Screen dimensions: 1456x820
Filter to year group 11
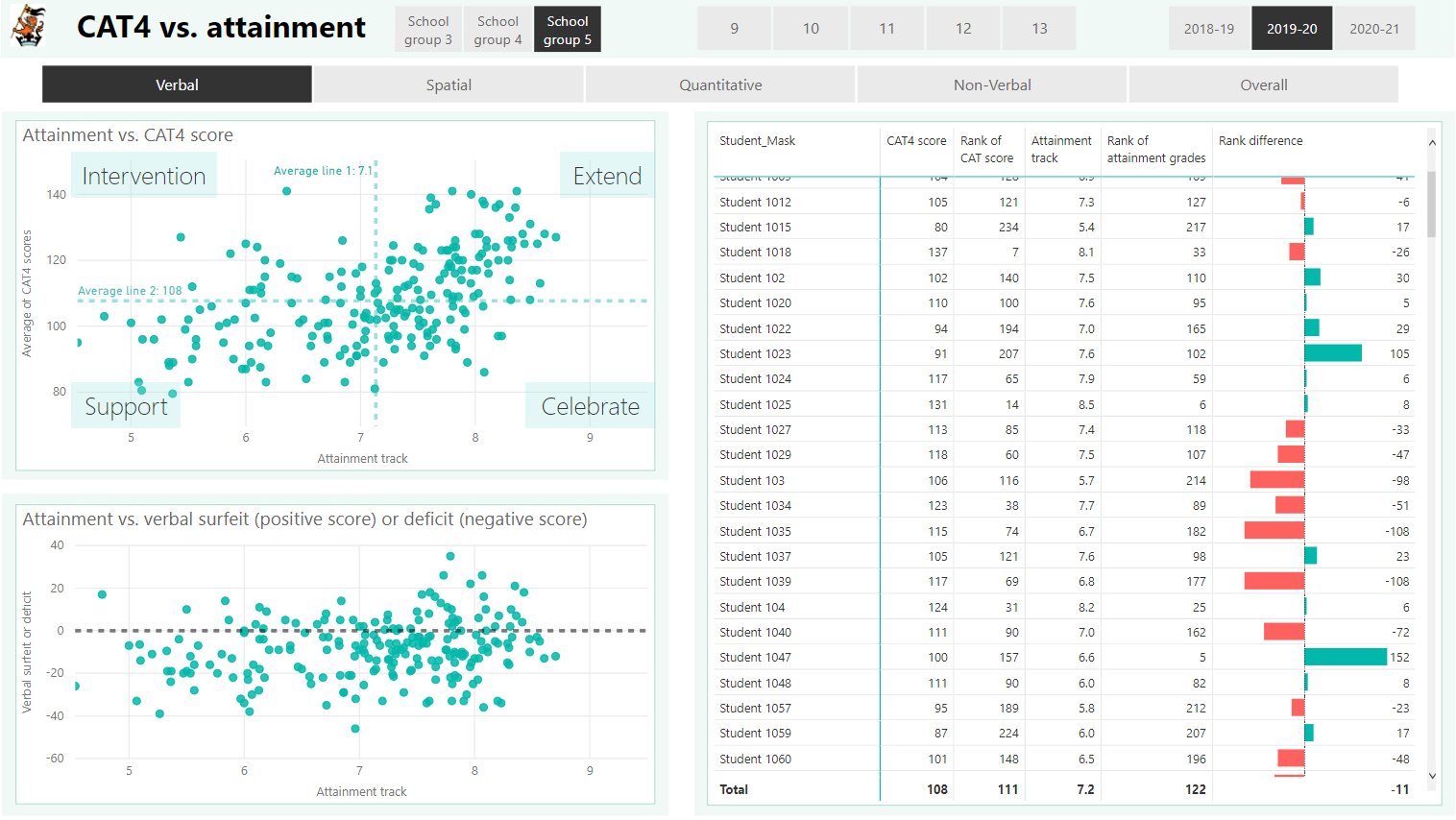click(886, 28)
